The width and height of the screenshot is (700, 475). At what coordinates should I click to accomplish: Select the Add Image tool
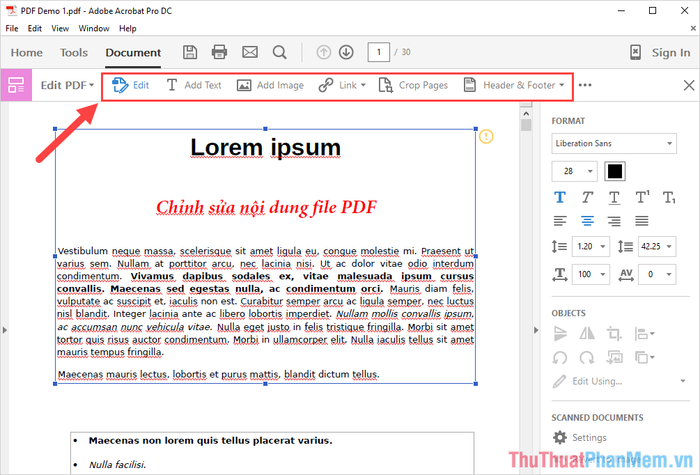tap(270, 85)
